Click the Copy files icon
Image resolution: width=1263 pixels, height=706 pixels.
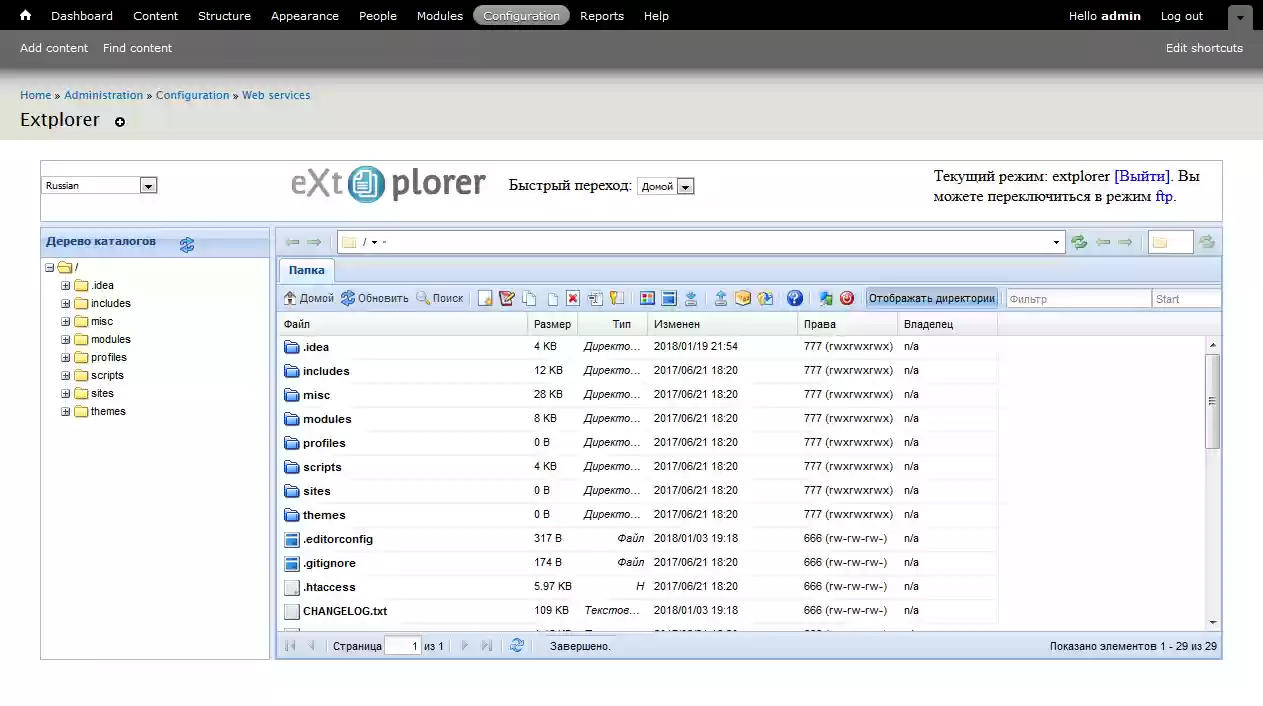pos(529,297)
